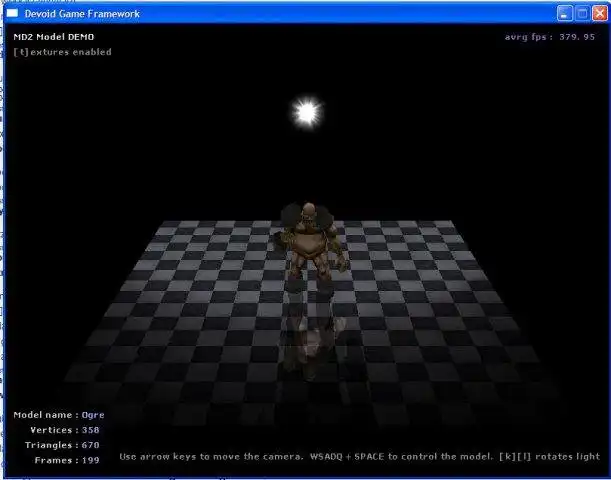Screen dimensions: 611x480
Task: Click the 'Devoid Game Framework' title text
Action: click(82, 14)
